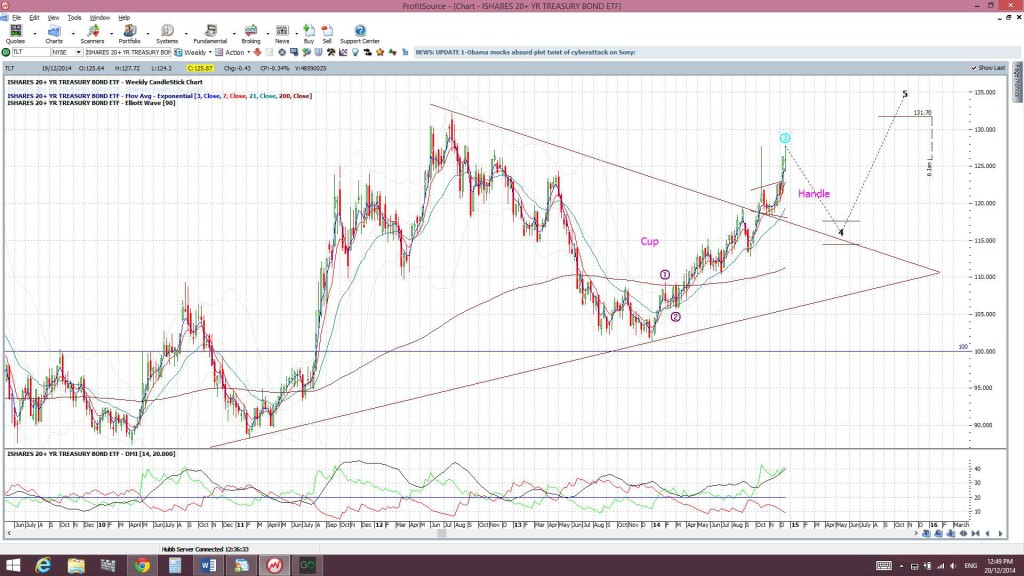
Task: Open the Systems tool
Action: [167, 34]
